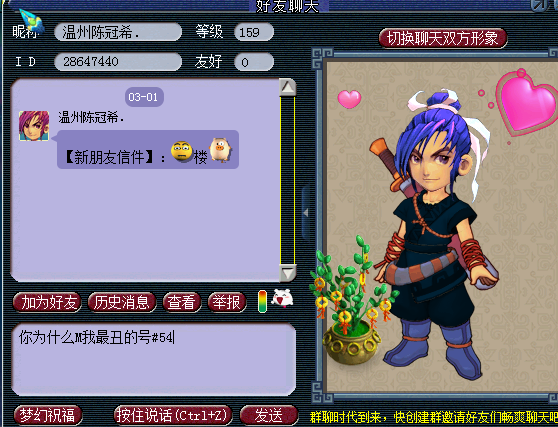This screenshot has height=427, width=558.
Task: Click the 查看 view button
Action: pos(182,302)
